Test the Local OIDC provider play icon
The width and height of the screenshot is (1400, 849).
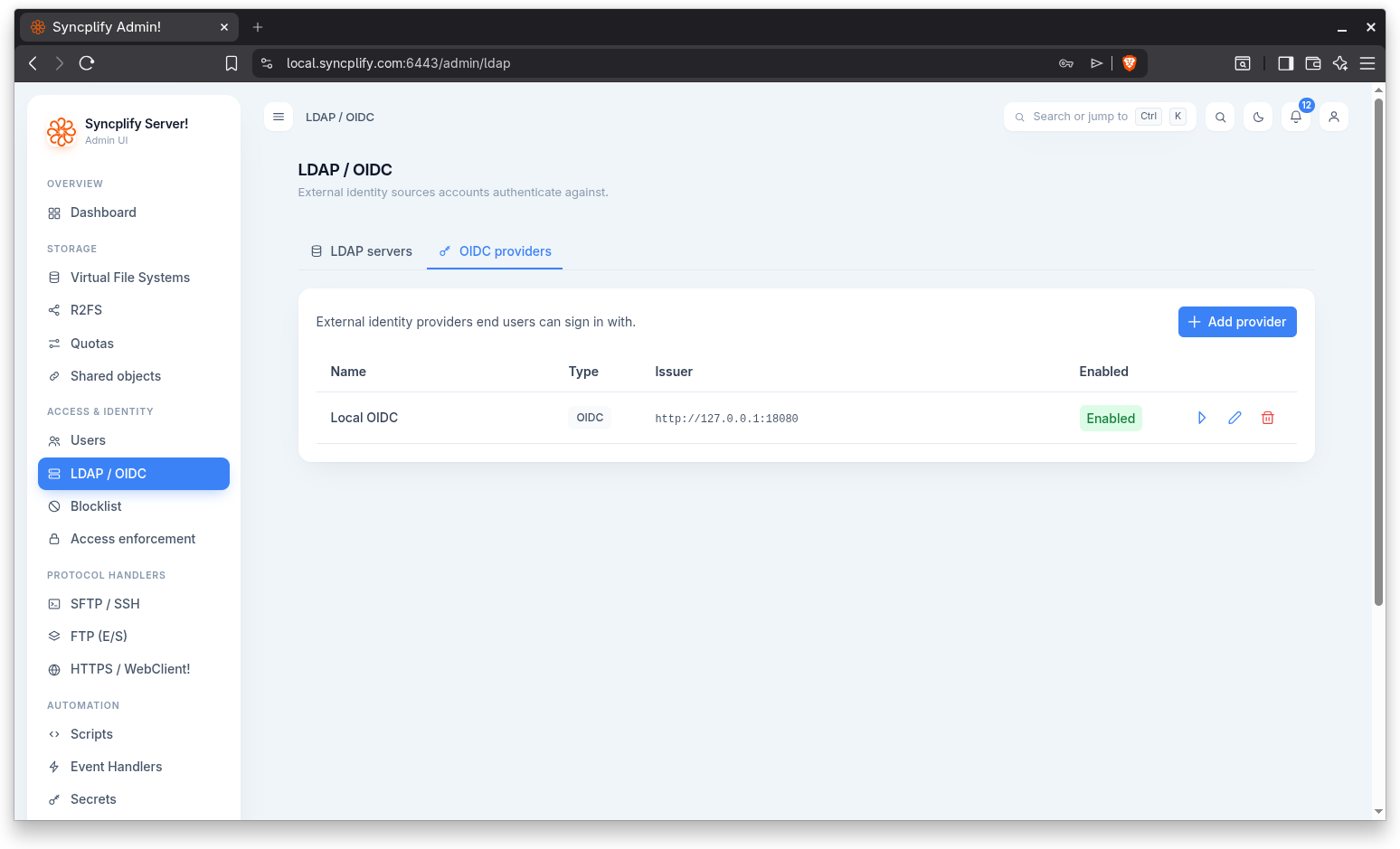1202,418
